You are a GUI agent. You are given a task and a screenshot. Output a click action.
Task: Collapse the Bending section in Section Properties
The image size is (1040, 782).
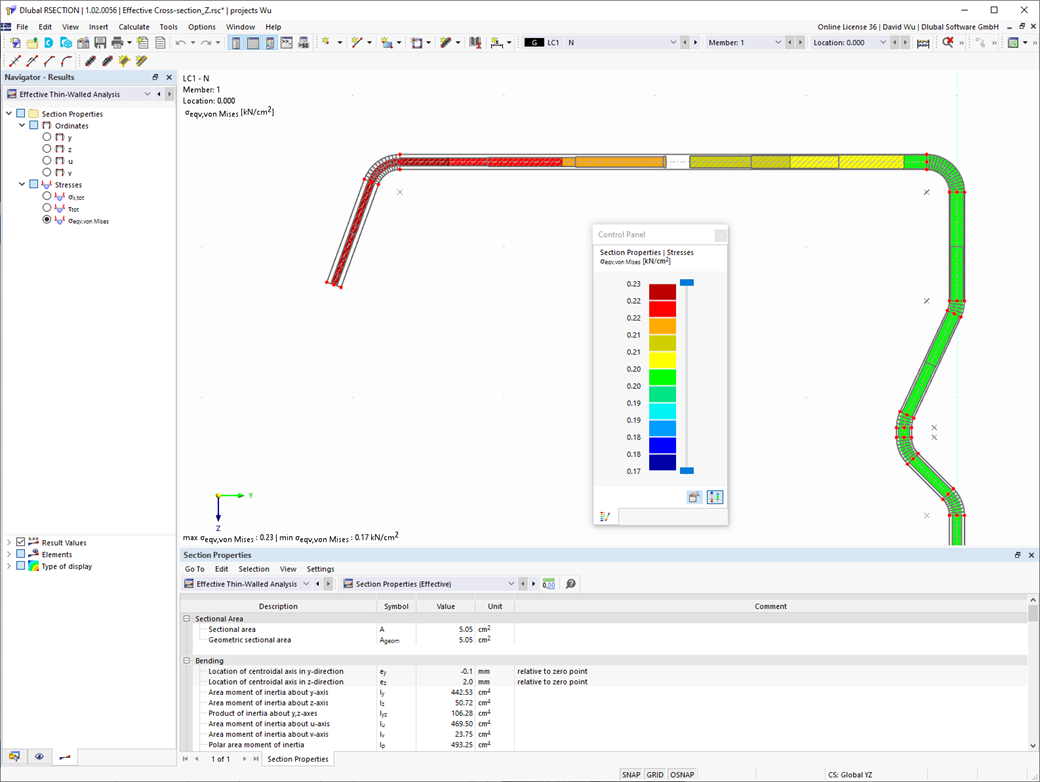(x=186, y=660)
